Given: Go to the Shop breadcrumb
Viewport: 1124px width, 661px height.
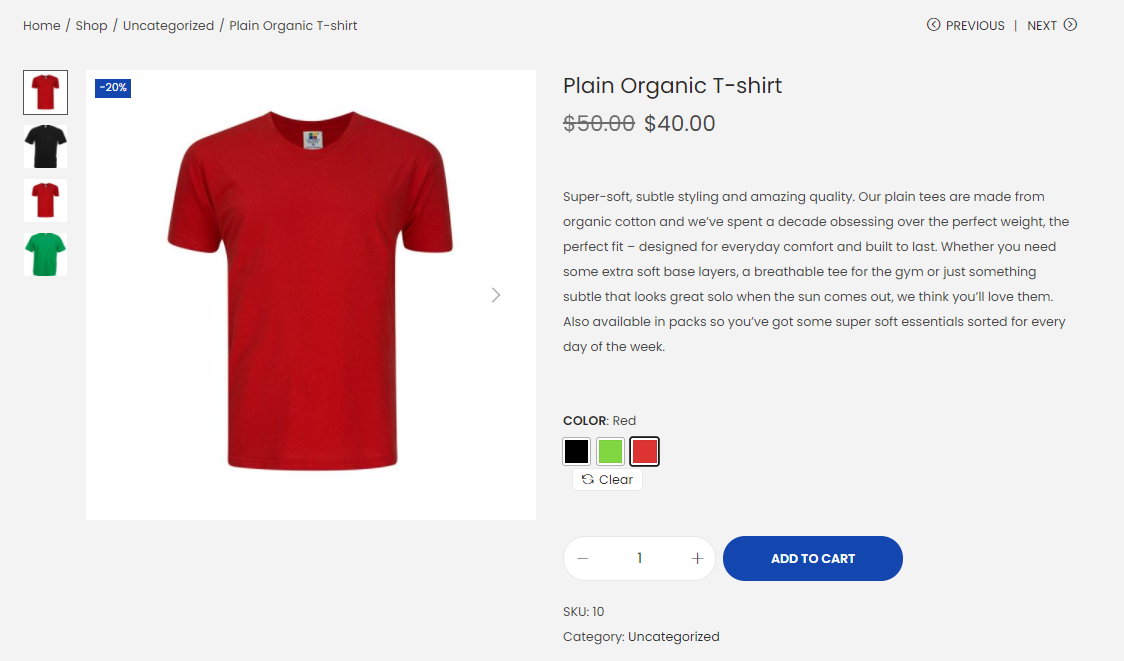Looking at the screenshot, I should [x=91, y=26].
